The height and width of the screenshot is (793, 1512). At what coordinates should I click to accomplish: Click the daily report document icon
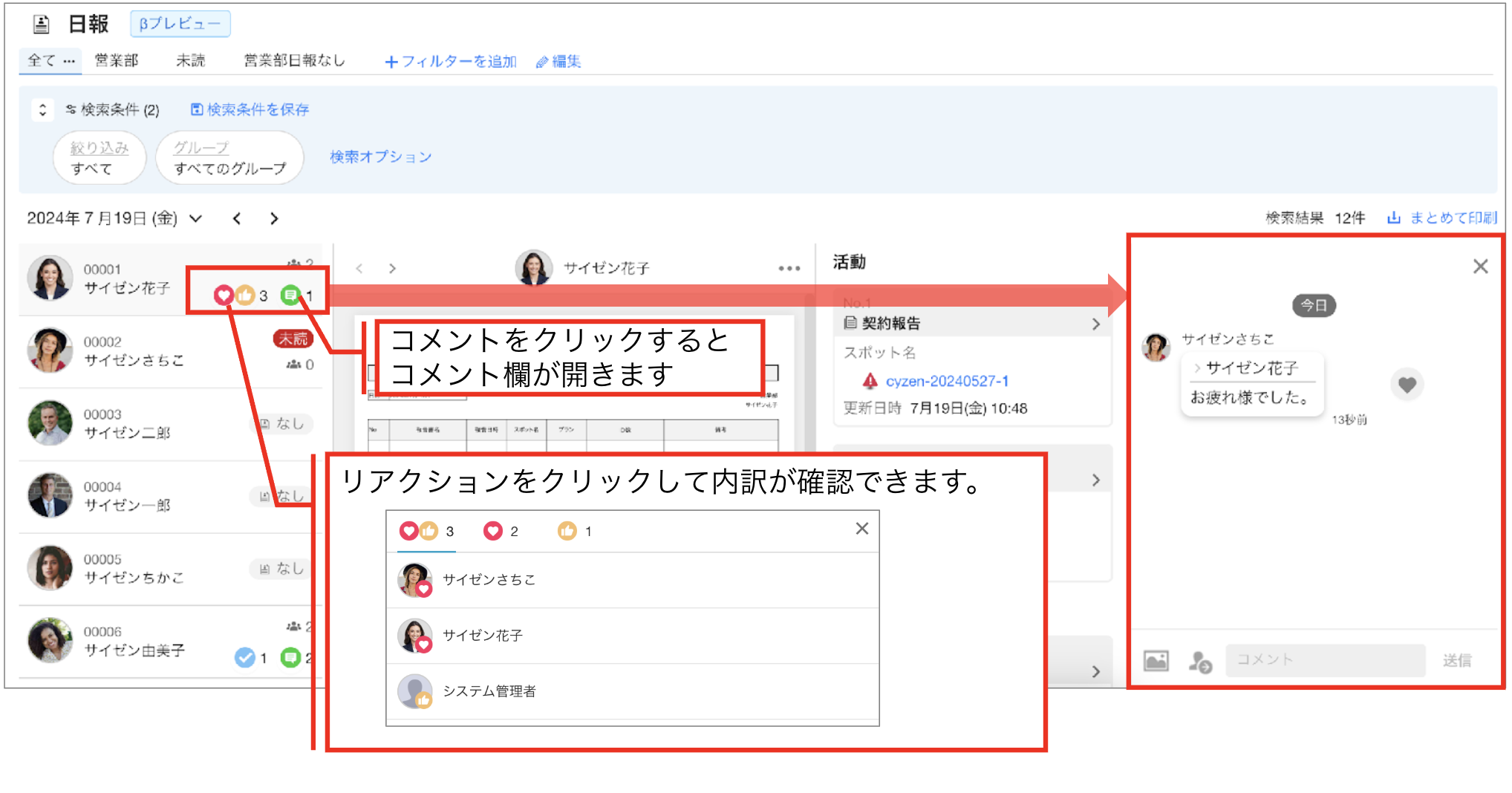pos(42,25)
